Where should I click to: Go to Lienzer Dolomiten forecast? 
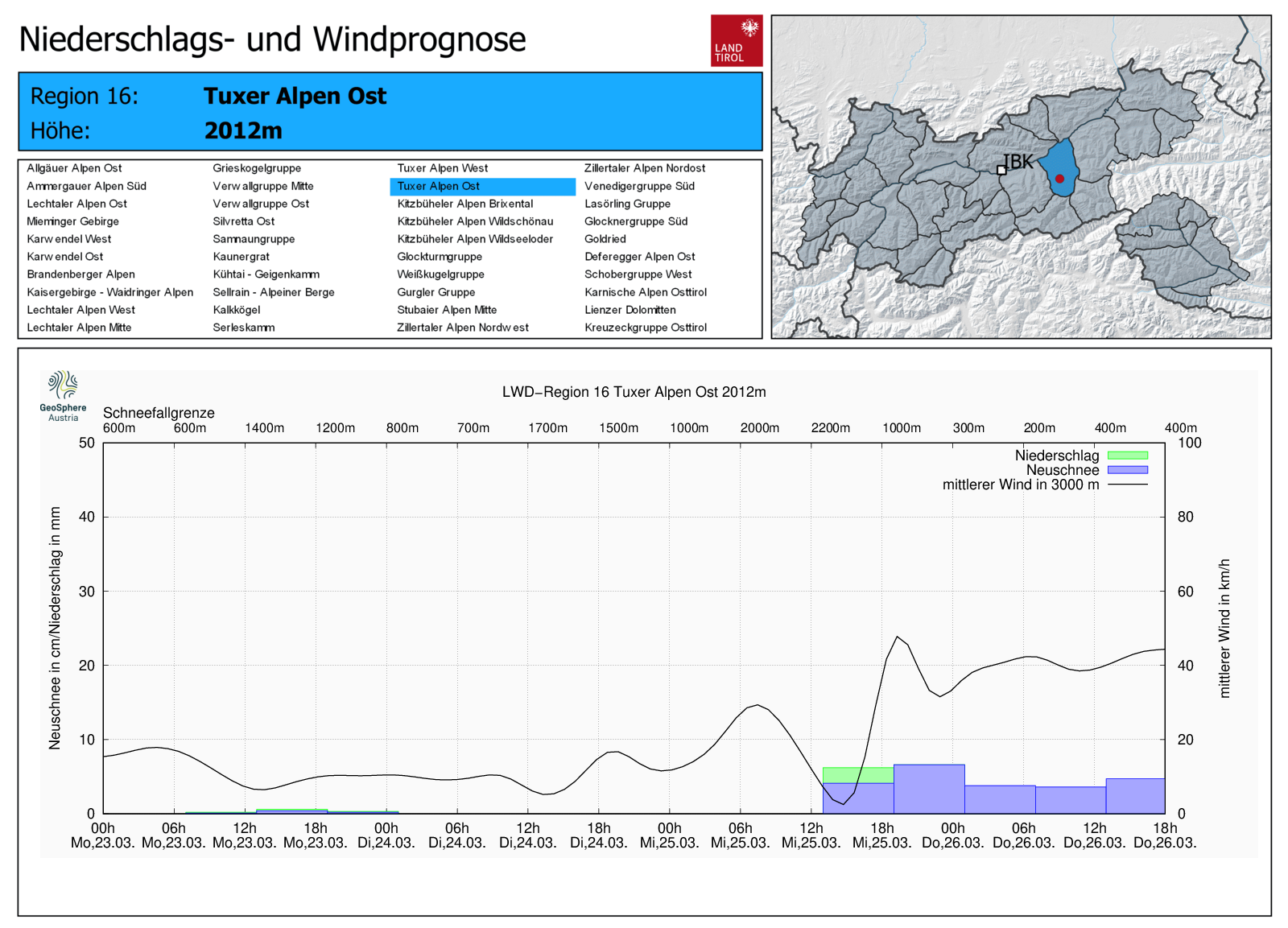[x=630, y=310]
